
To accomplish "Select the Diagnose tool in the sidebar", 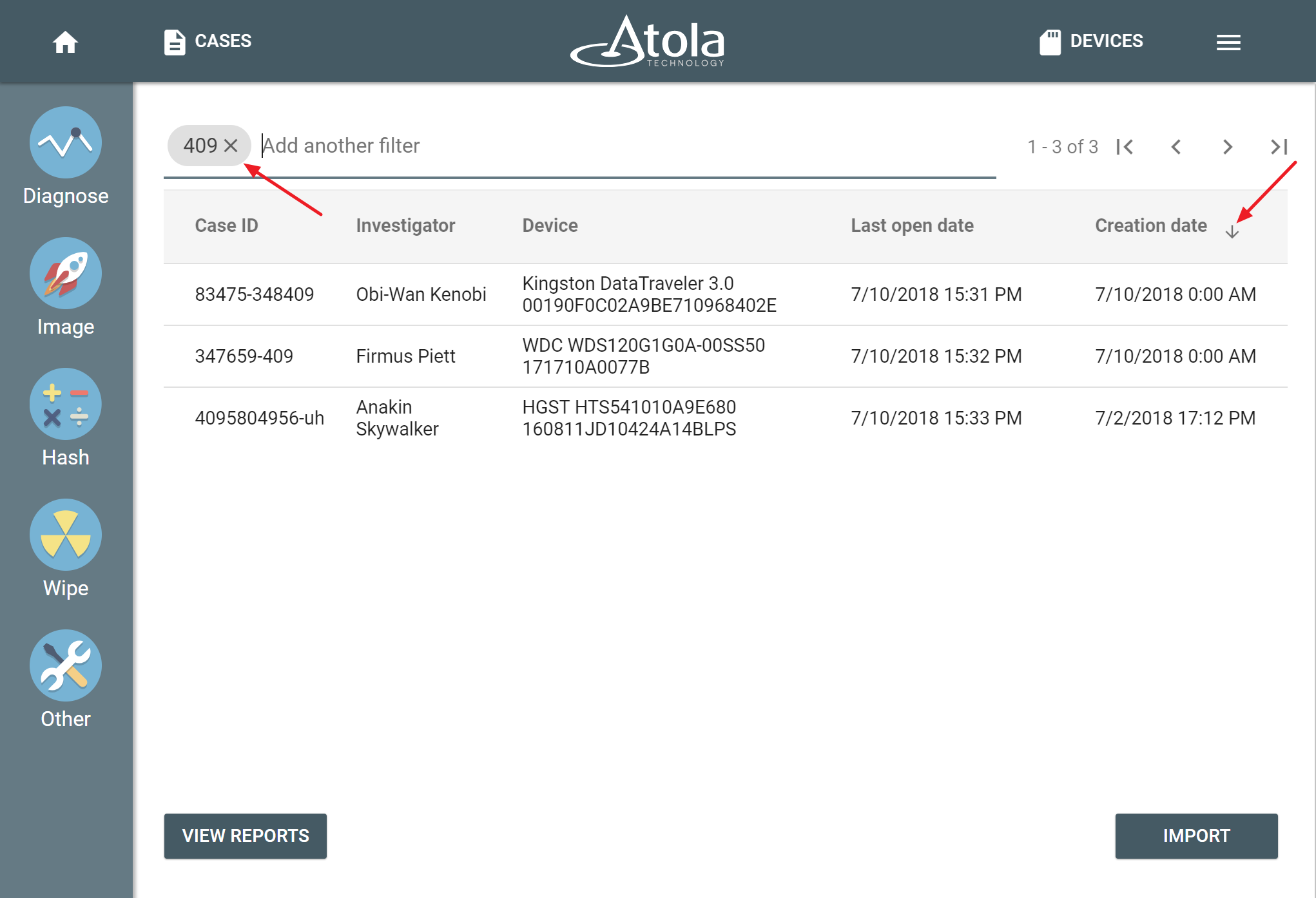I will [65, 142].
